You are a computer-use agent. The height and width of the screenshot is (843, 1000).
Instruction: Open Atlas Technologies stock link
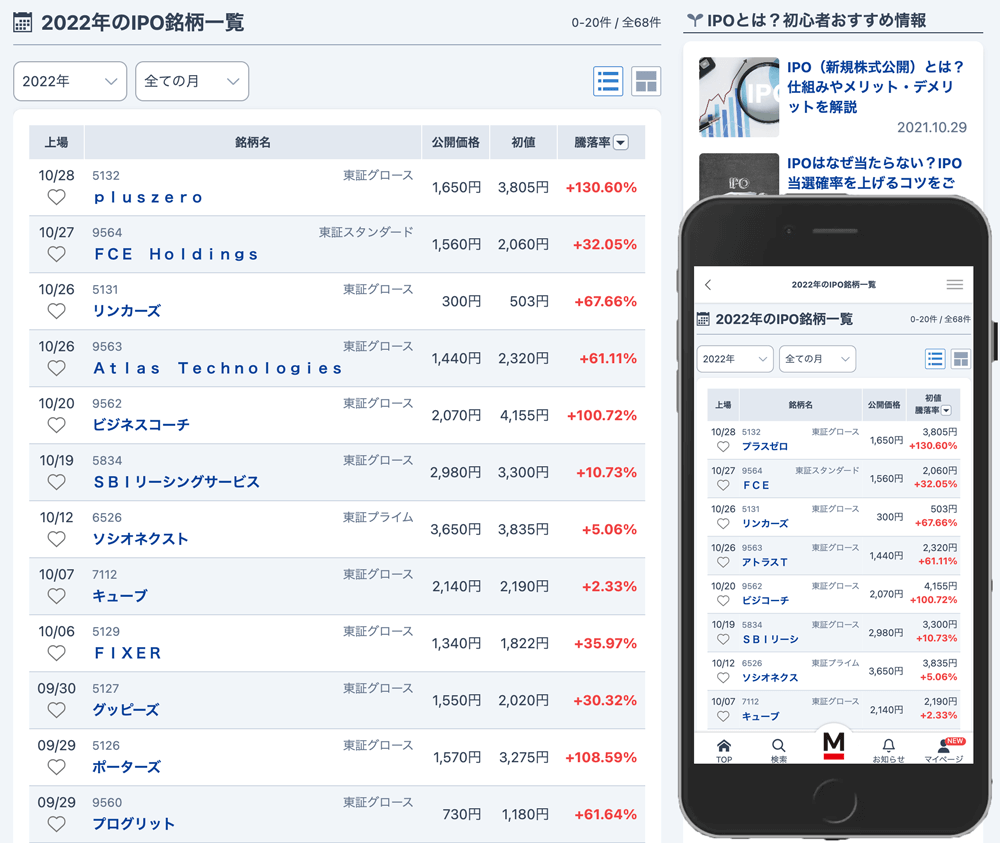point(217,369)
